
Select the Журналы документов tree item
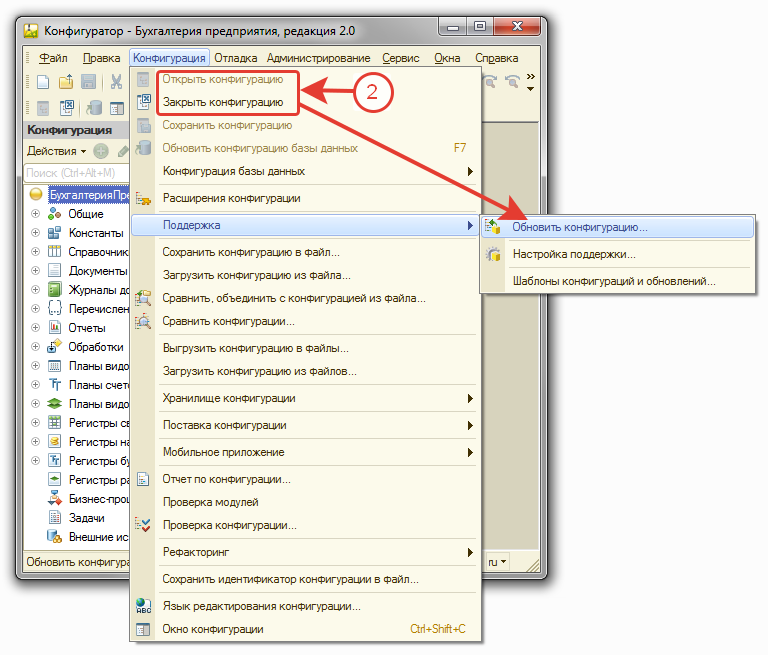pyautogui.click(x=99, y=290)
